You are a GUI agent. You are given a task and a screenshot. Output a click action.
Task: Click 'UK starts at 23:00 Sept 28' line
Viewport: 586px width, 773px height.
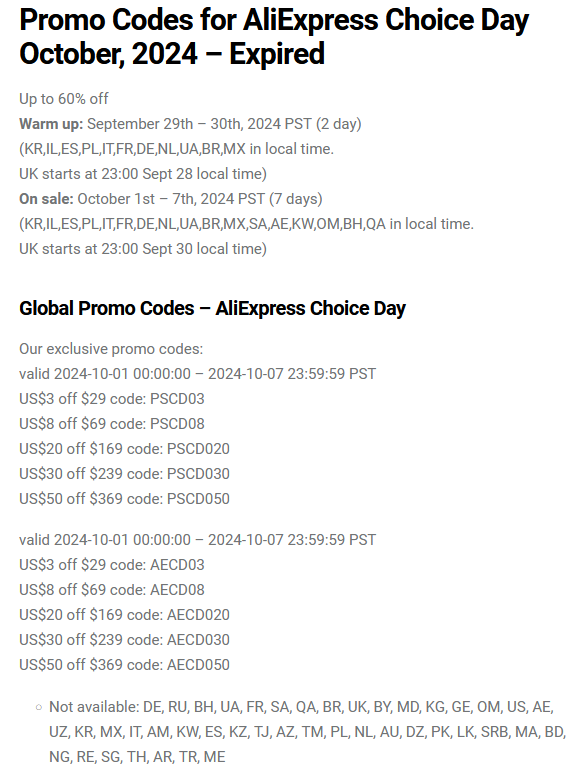(x=143, y=174)
